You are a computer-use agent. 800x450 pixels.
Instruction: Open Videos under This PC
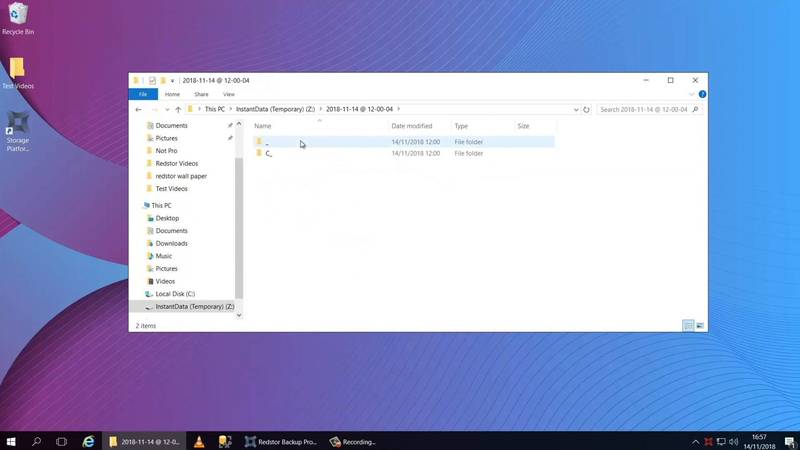tap(165, 282)
